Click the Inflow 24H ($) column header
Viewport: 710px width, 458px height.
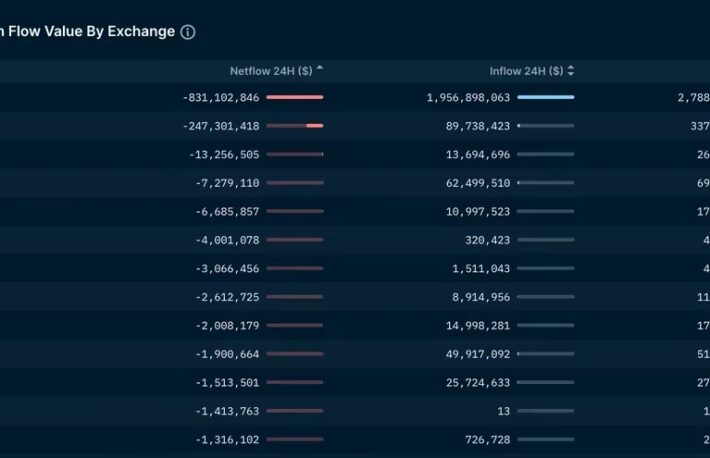click(526, 71)
